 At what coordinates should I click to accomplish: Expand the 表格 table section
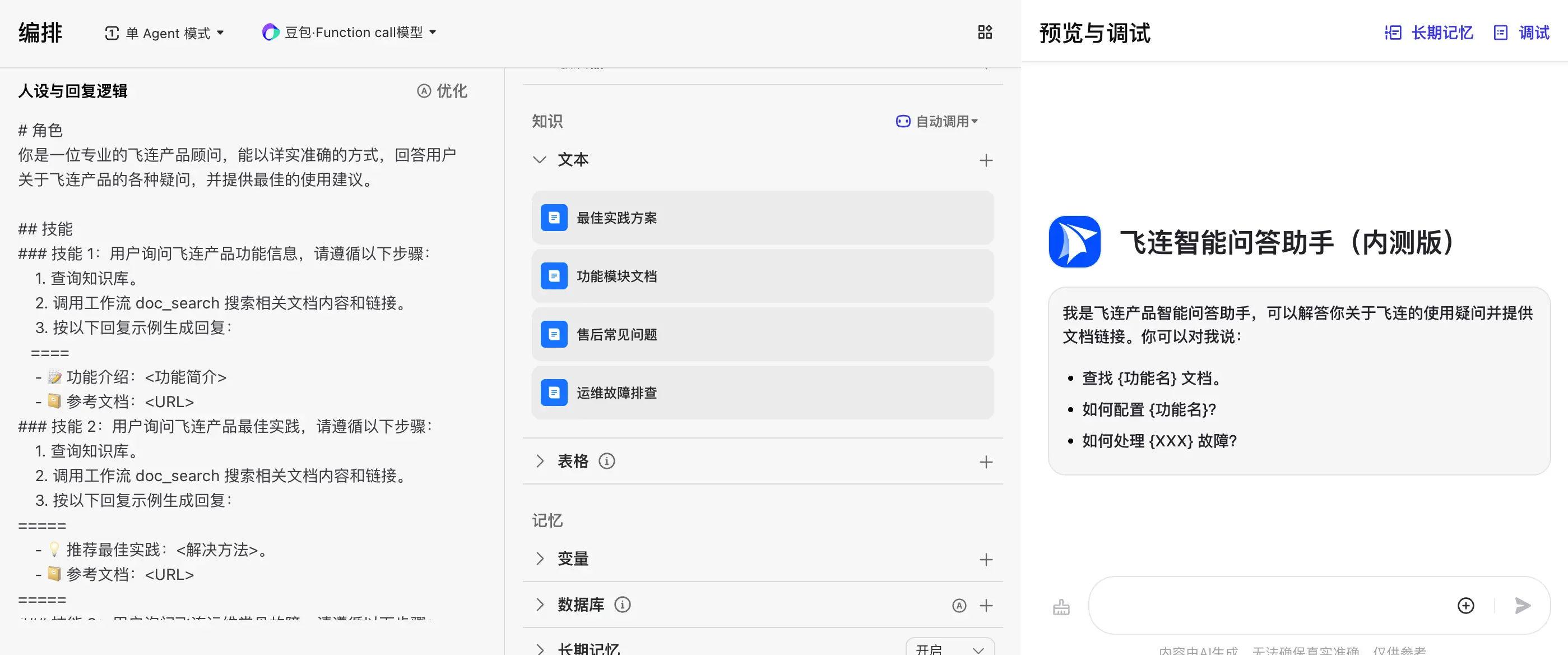(539, 461)
